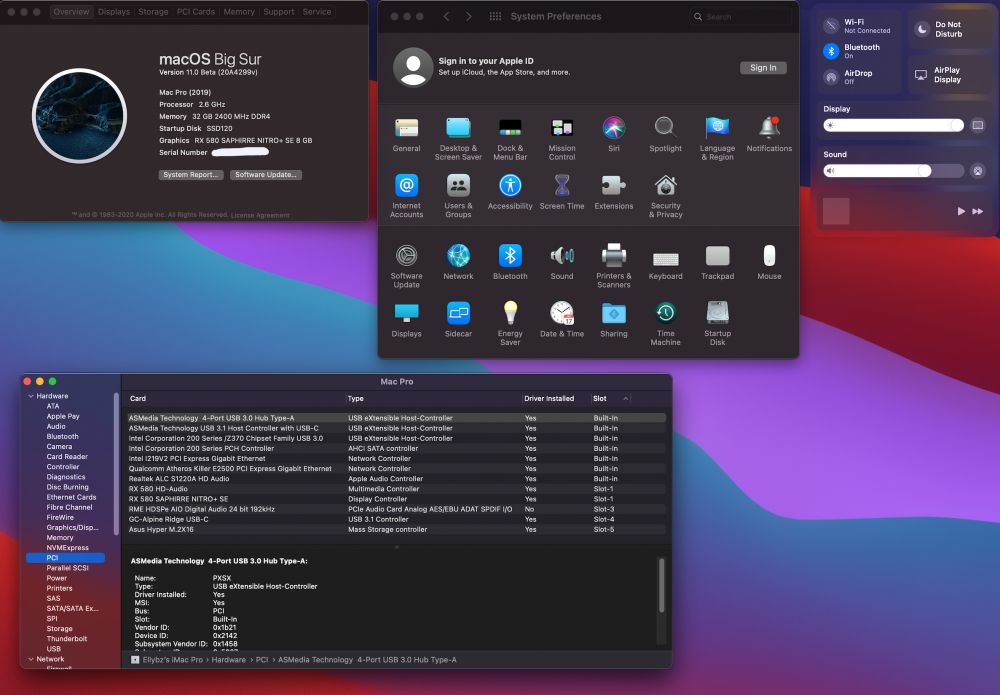Toggle Do Not Disturb in Control Center
Screen dimensions: 1000x695
tap(922, 29)
